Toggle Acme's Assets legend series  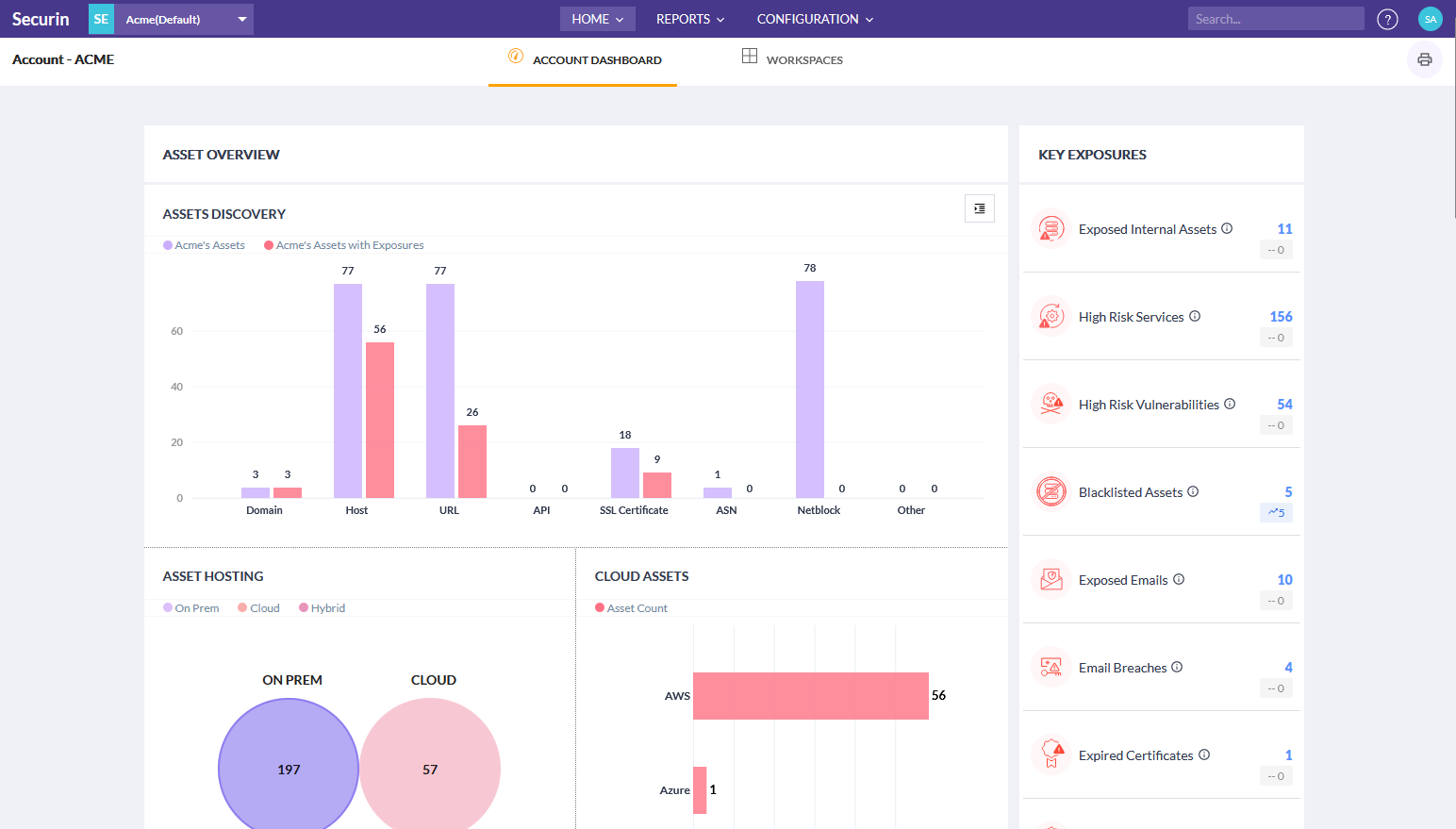coord(204,245)
